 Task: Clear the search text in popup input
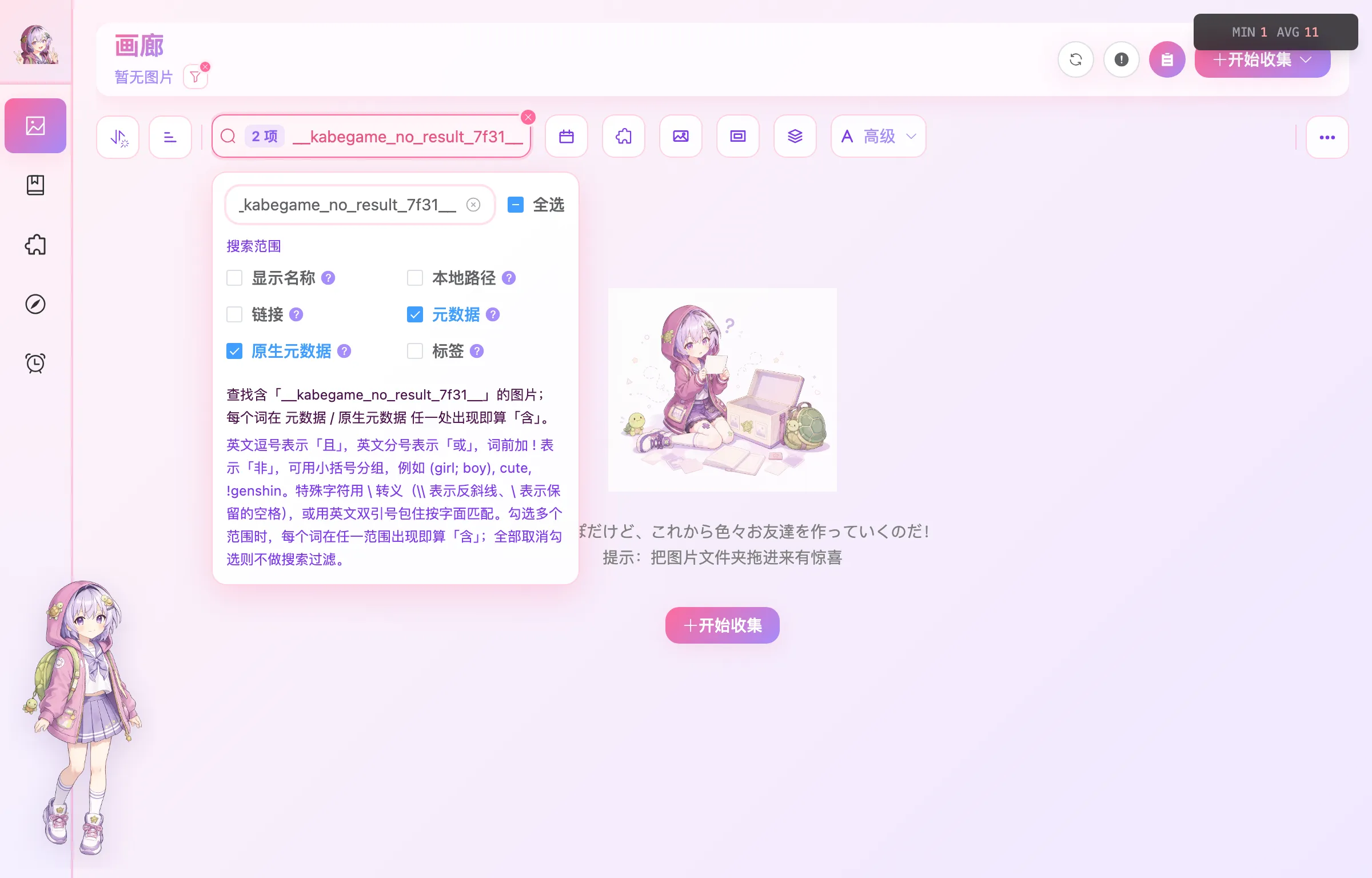473,205
